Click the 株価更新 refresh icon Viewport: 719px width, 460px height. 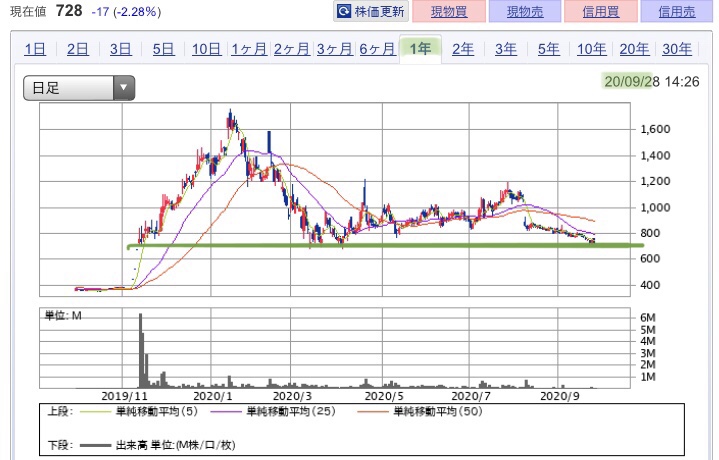343,11
